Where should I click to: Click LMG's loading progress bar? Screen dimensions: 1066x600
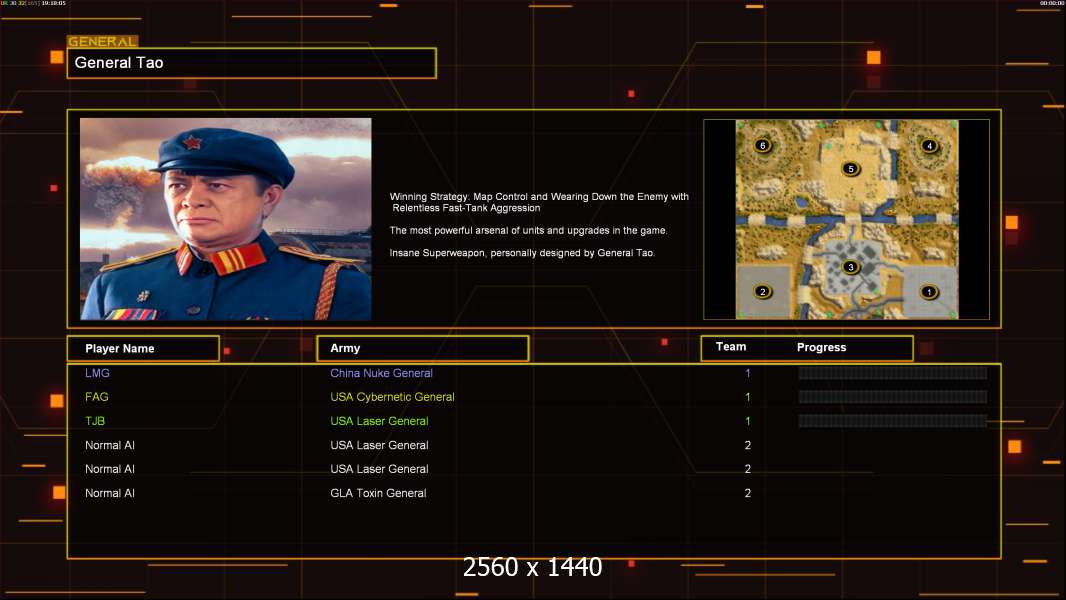893,373
